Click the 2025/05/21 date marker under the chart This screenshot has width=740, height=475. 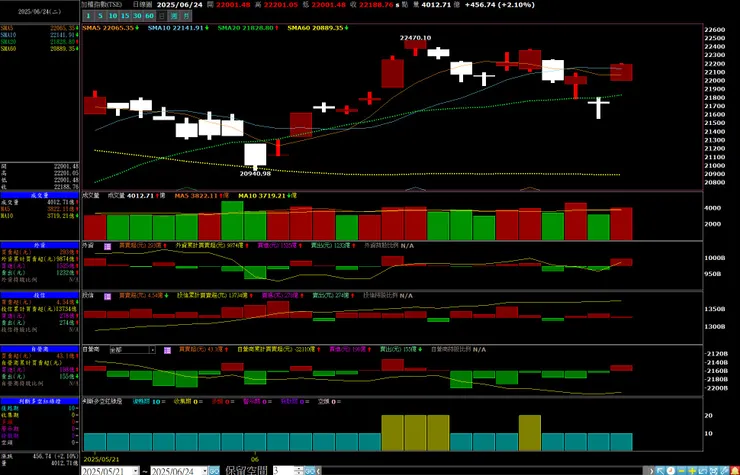101,459
